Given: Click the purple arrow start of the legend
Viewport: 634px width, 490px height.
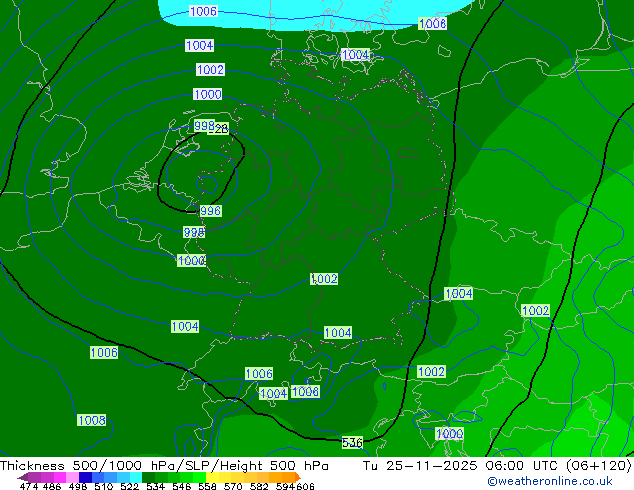Looking at the screenshot, I should [x=23, y=477].
